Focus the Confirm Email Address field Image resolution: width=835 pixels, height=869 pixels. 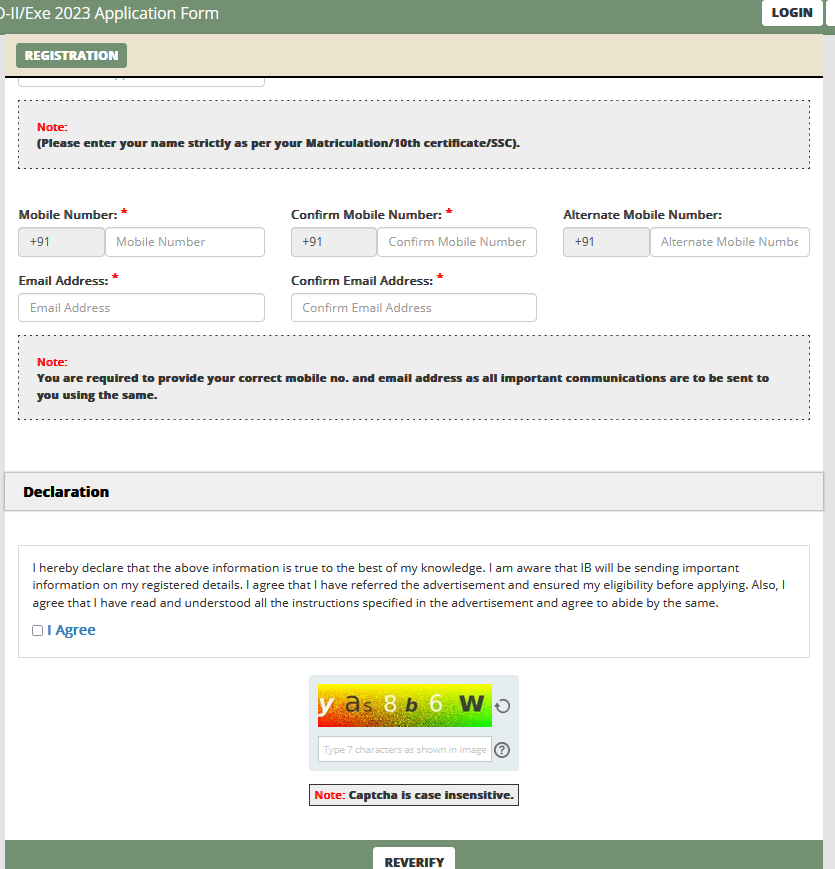tap(413, 308)
